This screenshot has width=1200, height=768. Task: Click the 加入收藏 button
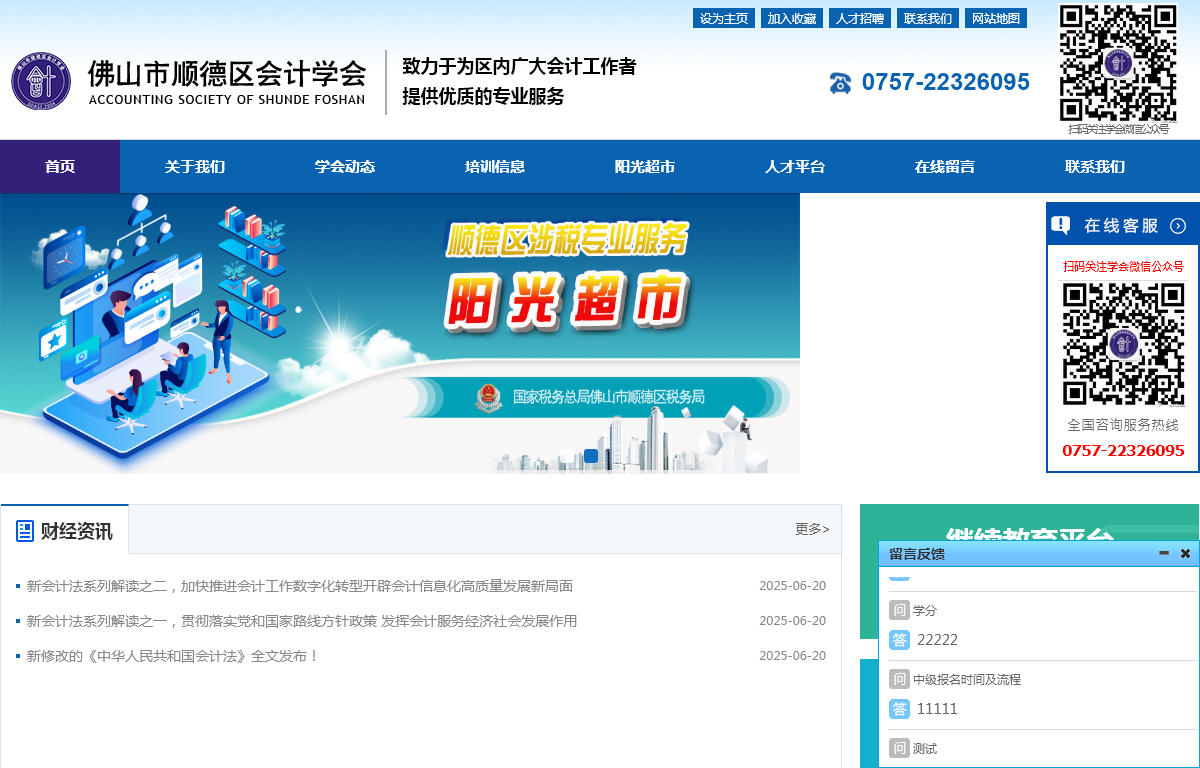[x=792, y=18]
